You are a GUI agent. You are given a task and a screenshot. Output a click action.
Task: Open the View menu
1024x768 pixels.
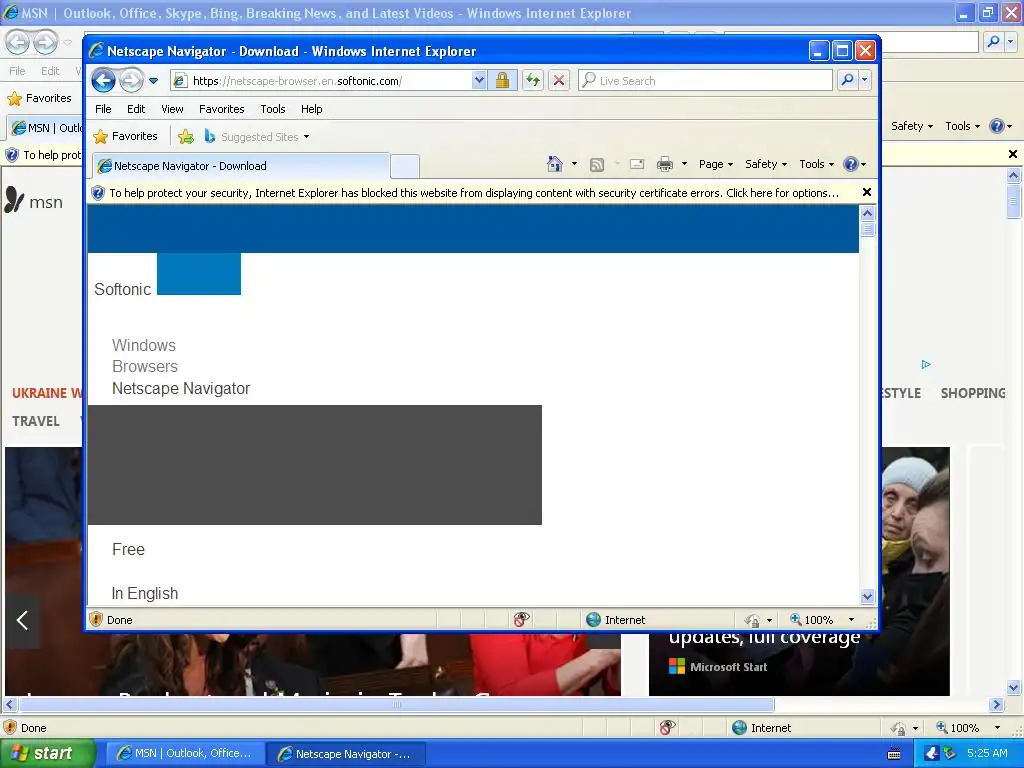point(172,109)
